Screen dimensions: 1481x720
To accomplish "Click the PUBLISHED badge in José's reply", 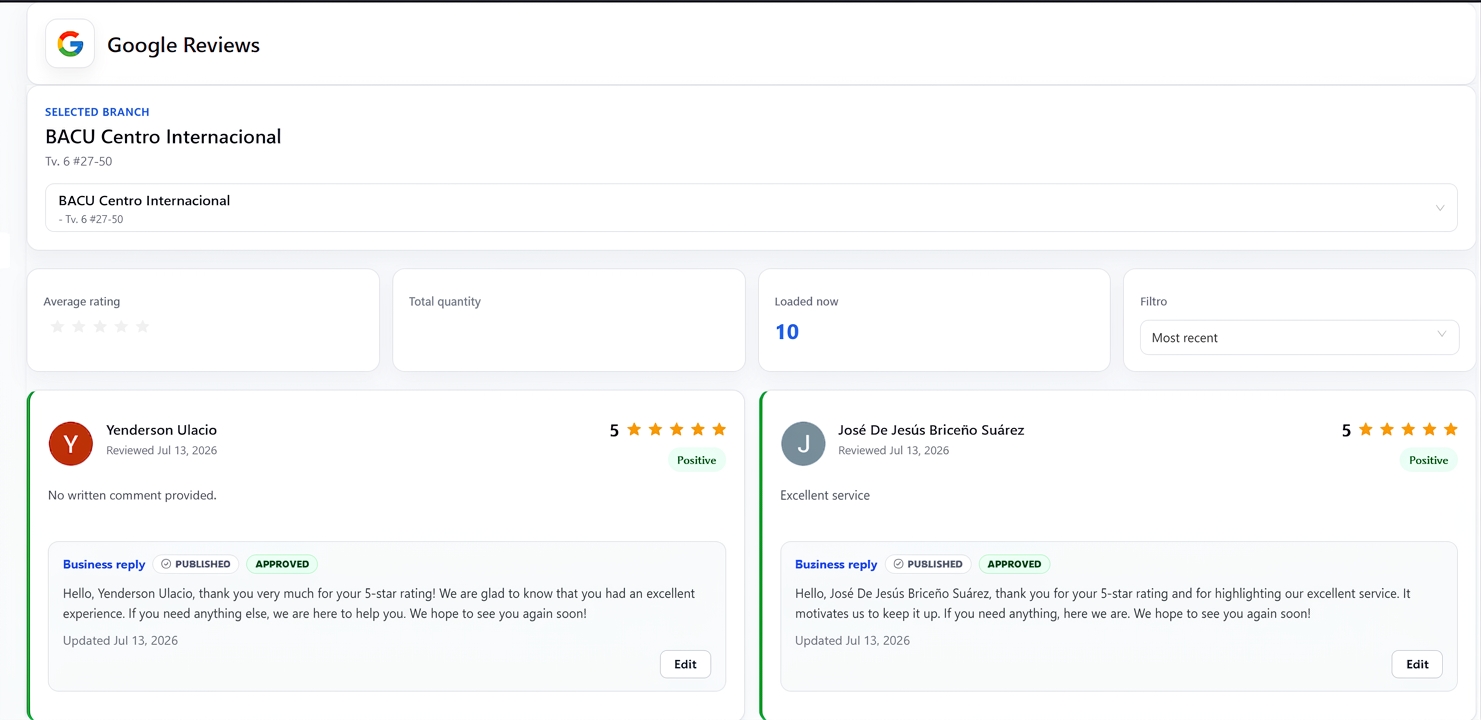I will (928, 564).
